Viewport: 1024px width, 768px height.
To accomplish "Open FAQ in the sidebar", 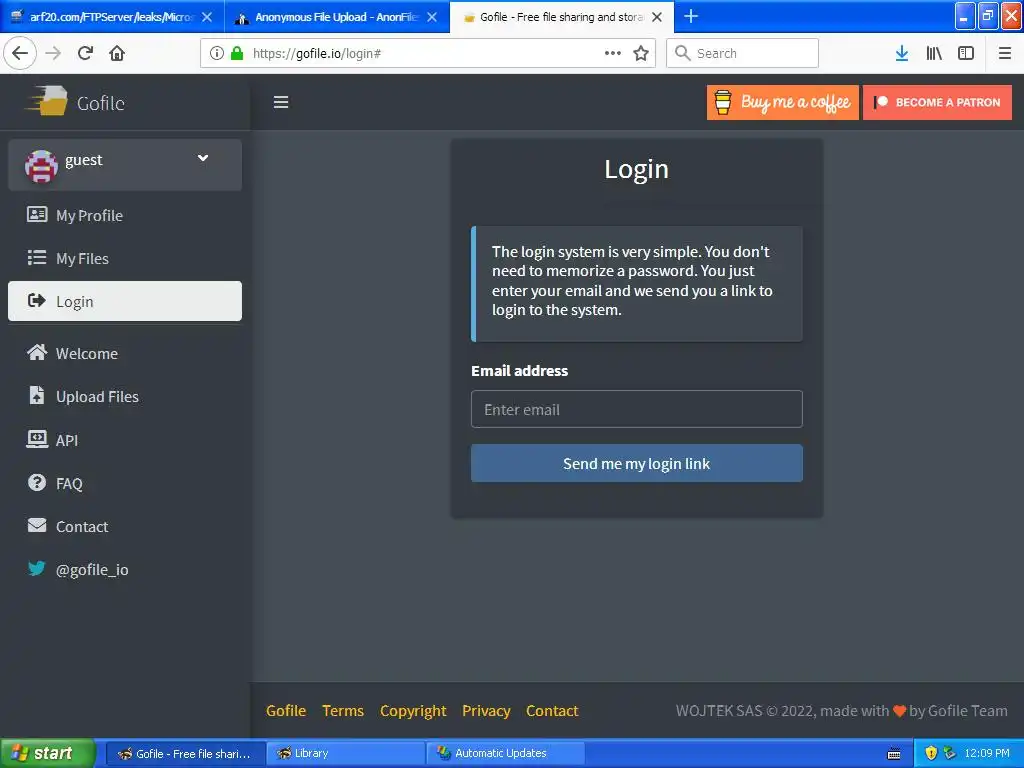I will [x=125, y=483].
